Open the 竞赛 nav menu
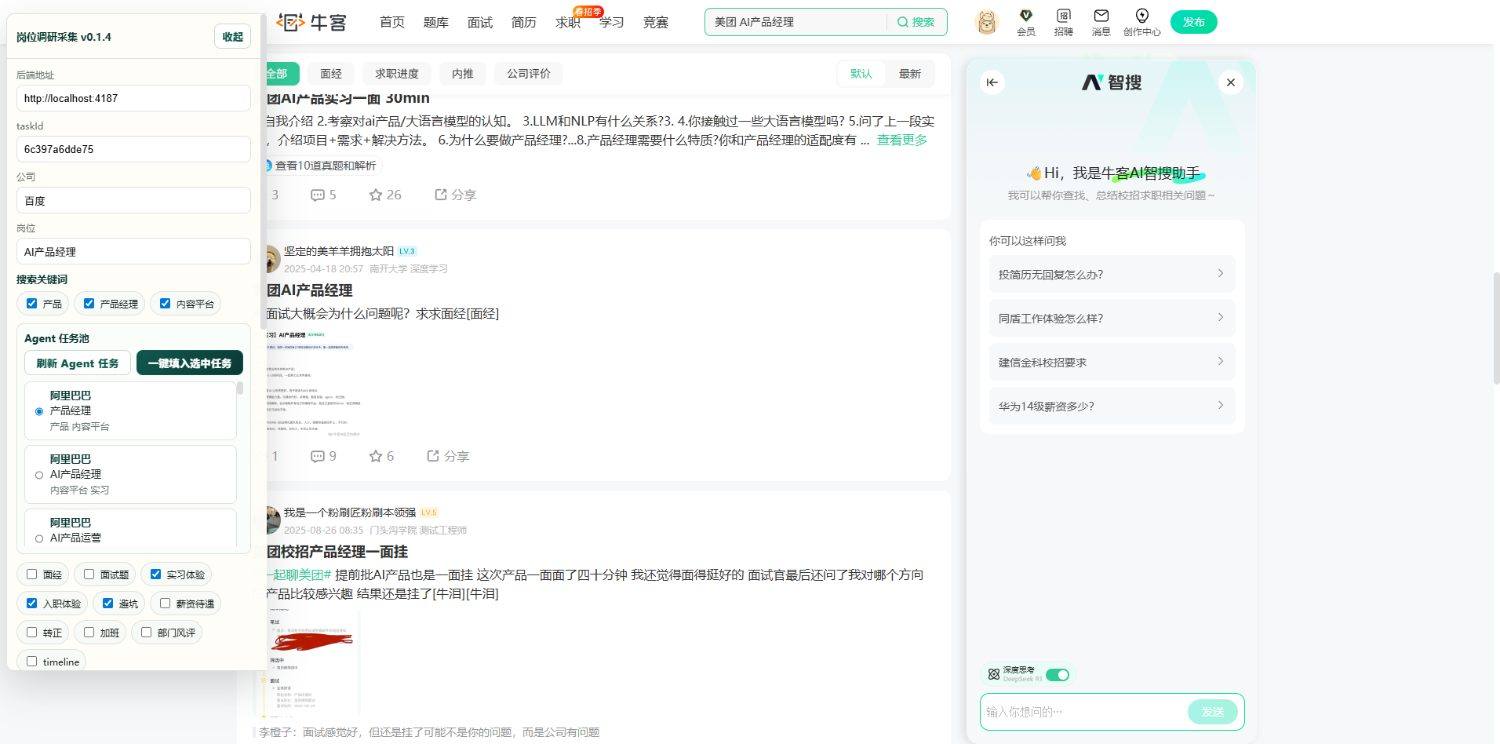This screenshot has height=744, width=1500. [x=656, y=22]
